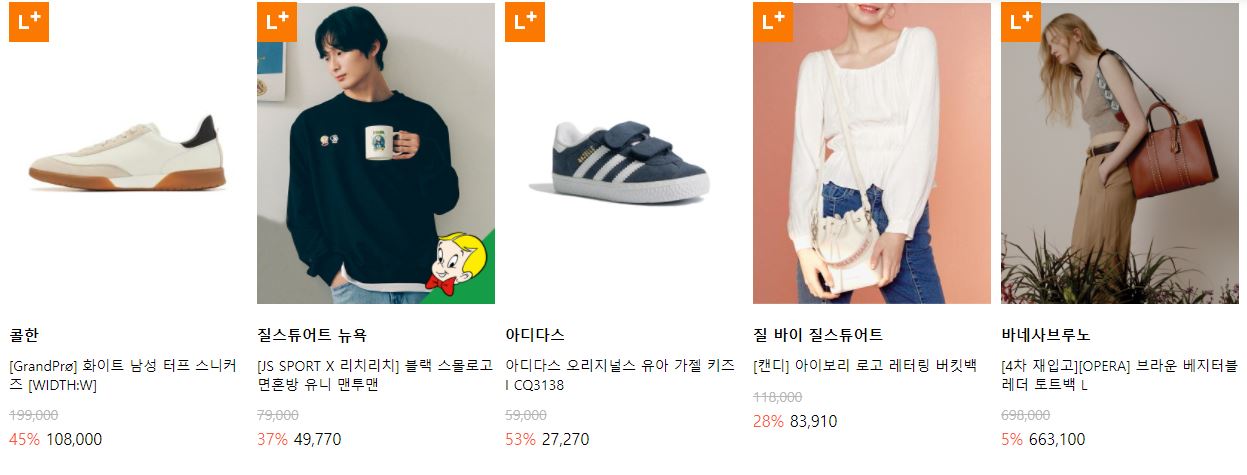The height and width of the screenshot is (475, 1247).
Task: Click the 바네사브루노 brand name
Action: pos(1046,335)
